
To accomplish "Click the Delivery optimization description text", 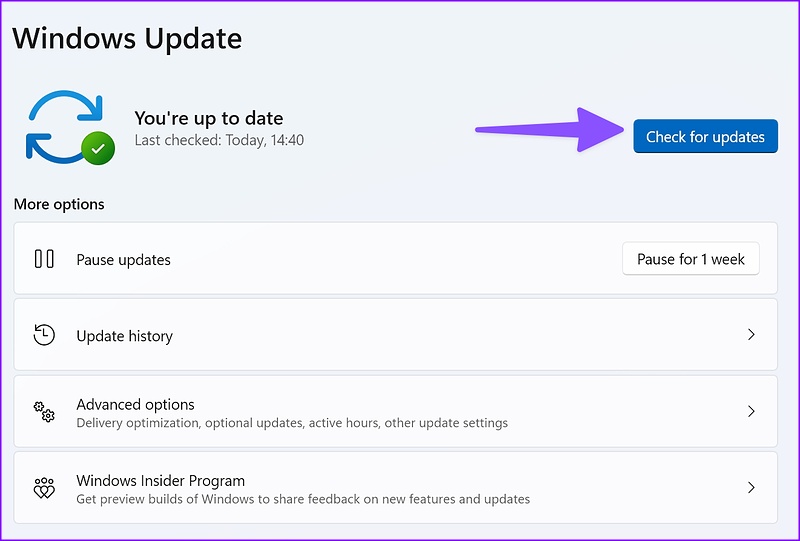I will click(x=292, y=423).
